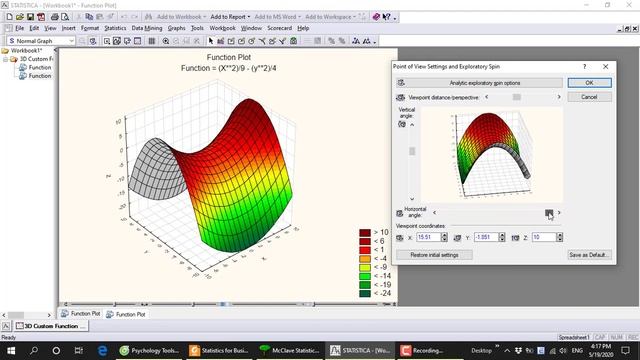The height and width of the screenshot is (360, 640).
Task: Click the vertical angle spin icon
Action: (402, 124)
